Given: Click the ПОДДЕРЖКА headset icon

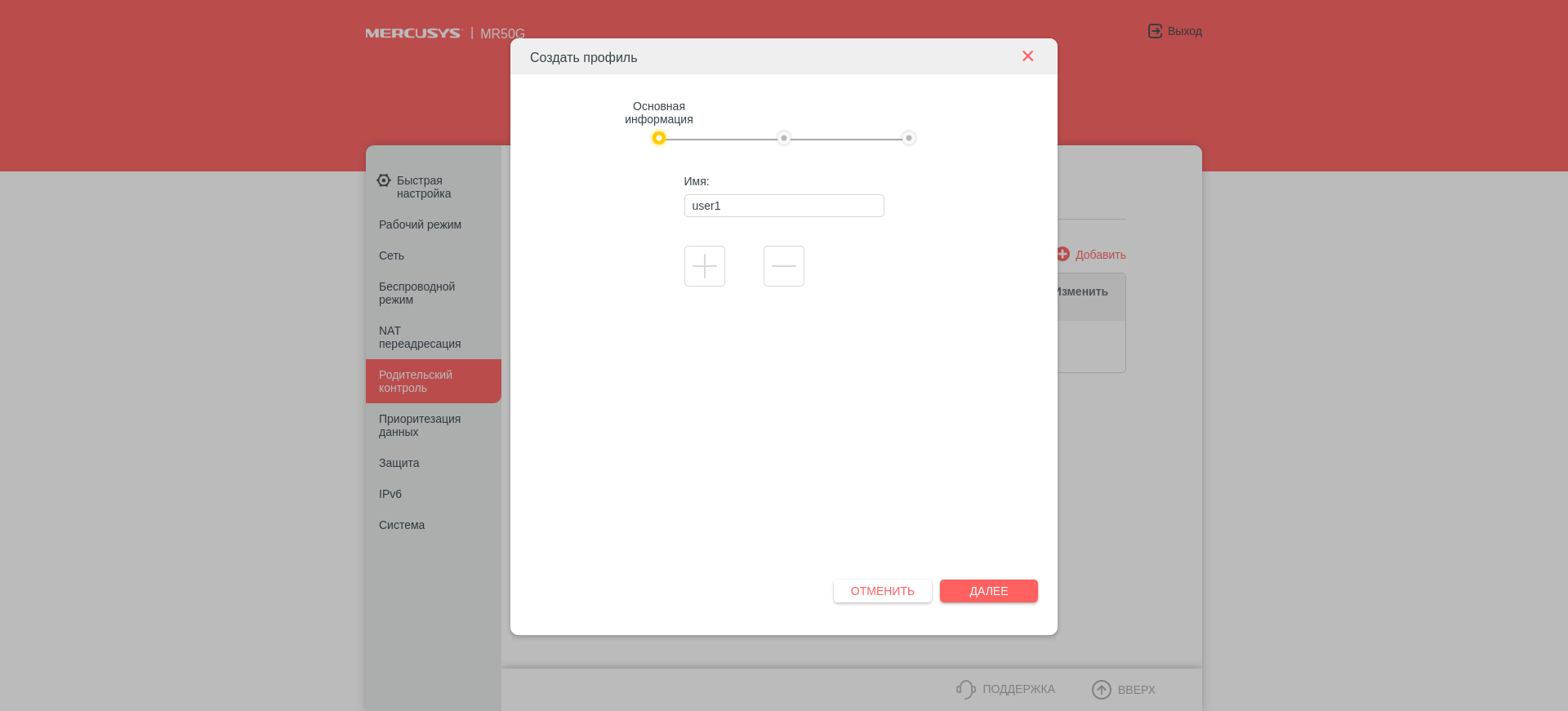Looking at the screenshot, I should 966,690.
